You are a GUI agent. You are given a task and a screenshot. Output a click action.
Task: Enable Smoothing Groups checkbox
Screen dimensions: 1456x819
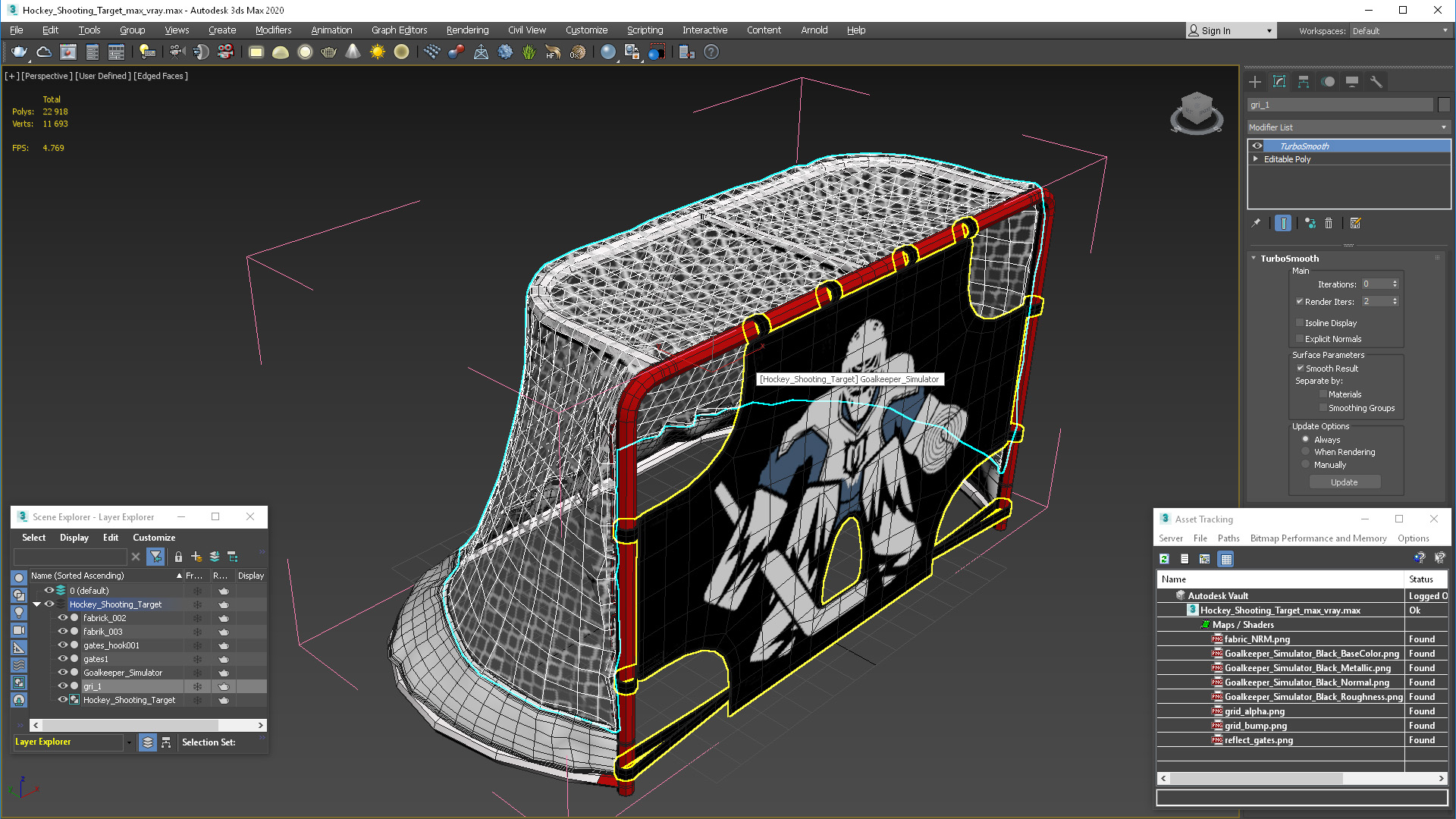1323,407
